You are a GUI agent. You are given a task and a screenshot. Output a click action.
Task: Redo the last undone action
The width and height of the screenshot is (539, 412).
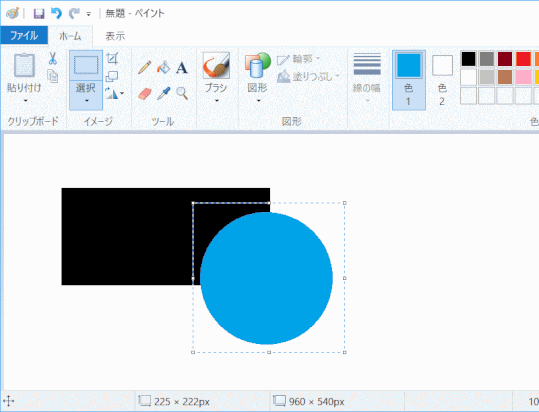pyautogui.click(x=74, y=13)
